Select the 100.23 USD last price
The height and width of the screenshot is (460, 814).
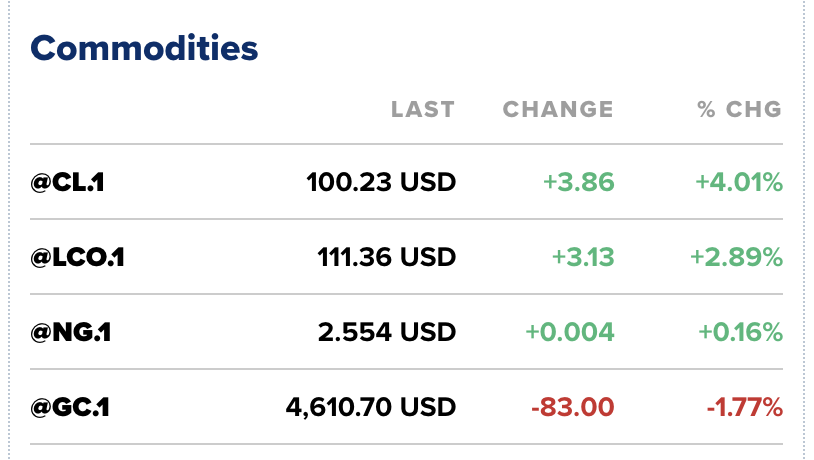pyautogui.click(x=381, y=182)
